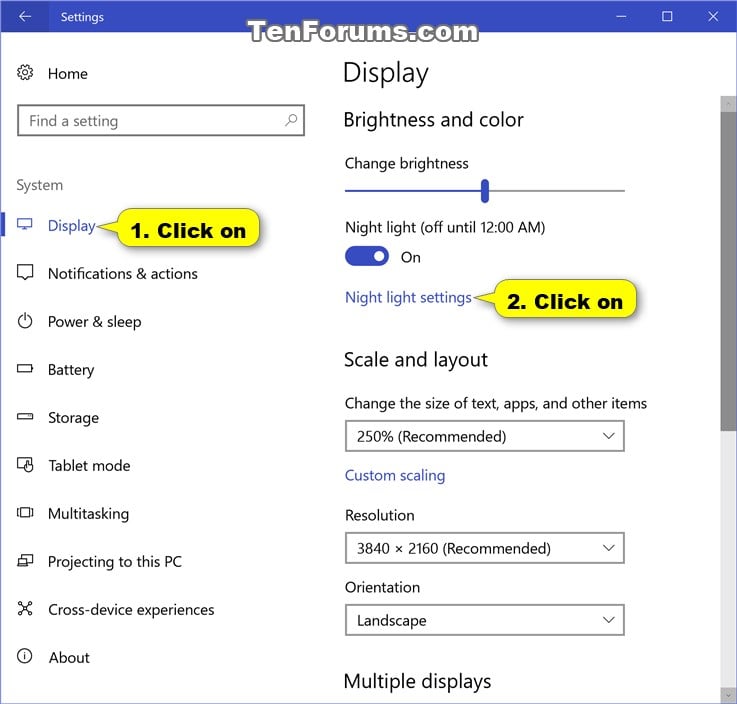737x704 pixels.
Task: Open Multitasking settings
Action: pyautogui.click(x=88, y=514)
